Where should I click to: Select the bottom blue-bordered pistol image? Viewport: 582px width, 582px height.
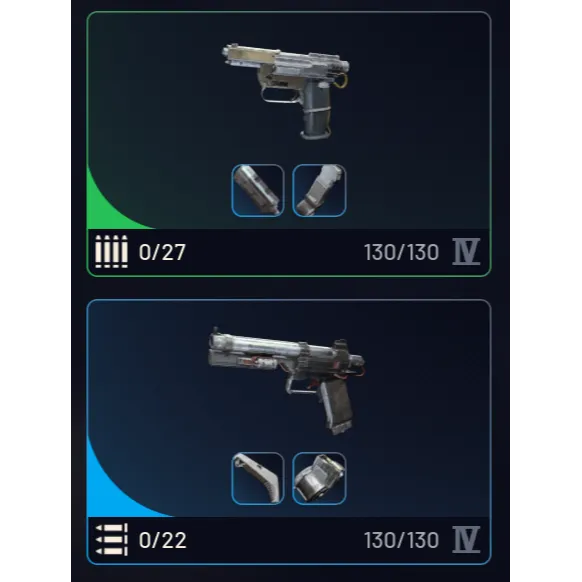[287, 381]
